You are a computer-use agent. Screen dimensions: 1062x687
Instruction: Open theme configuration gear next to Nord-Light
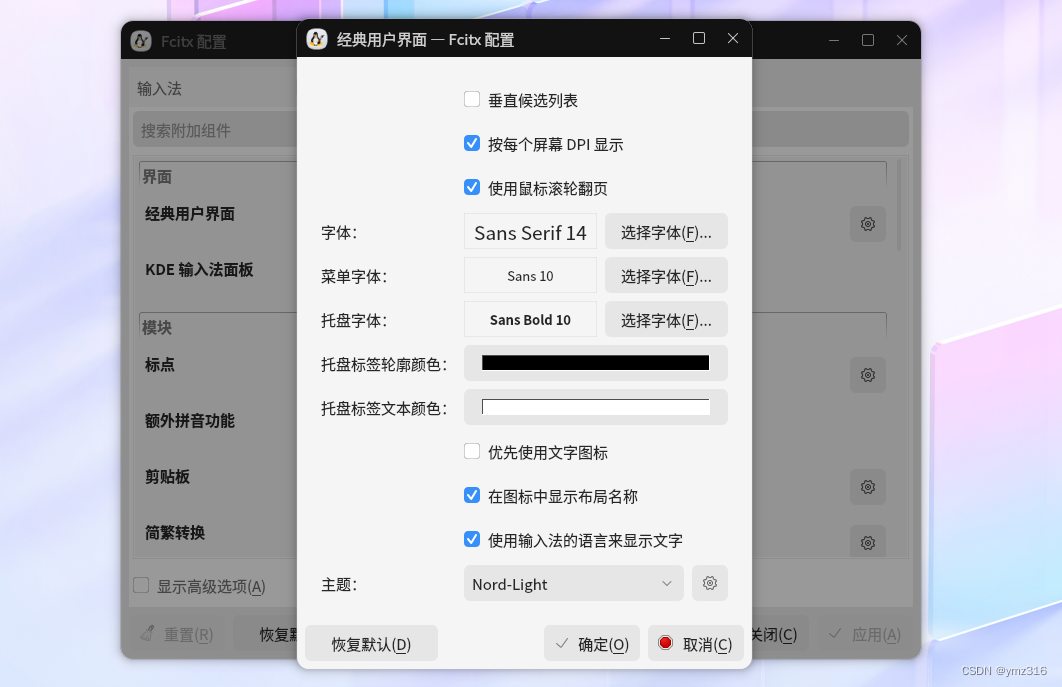pyautogui.click(x=710, y=583)
